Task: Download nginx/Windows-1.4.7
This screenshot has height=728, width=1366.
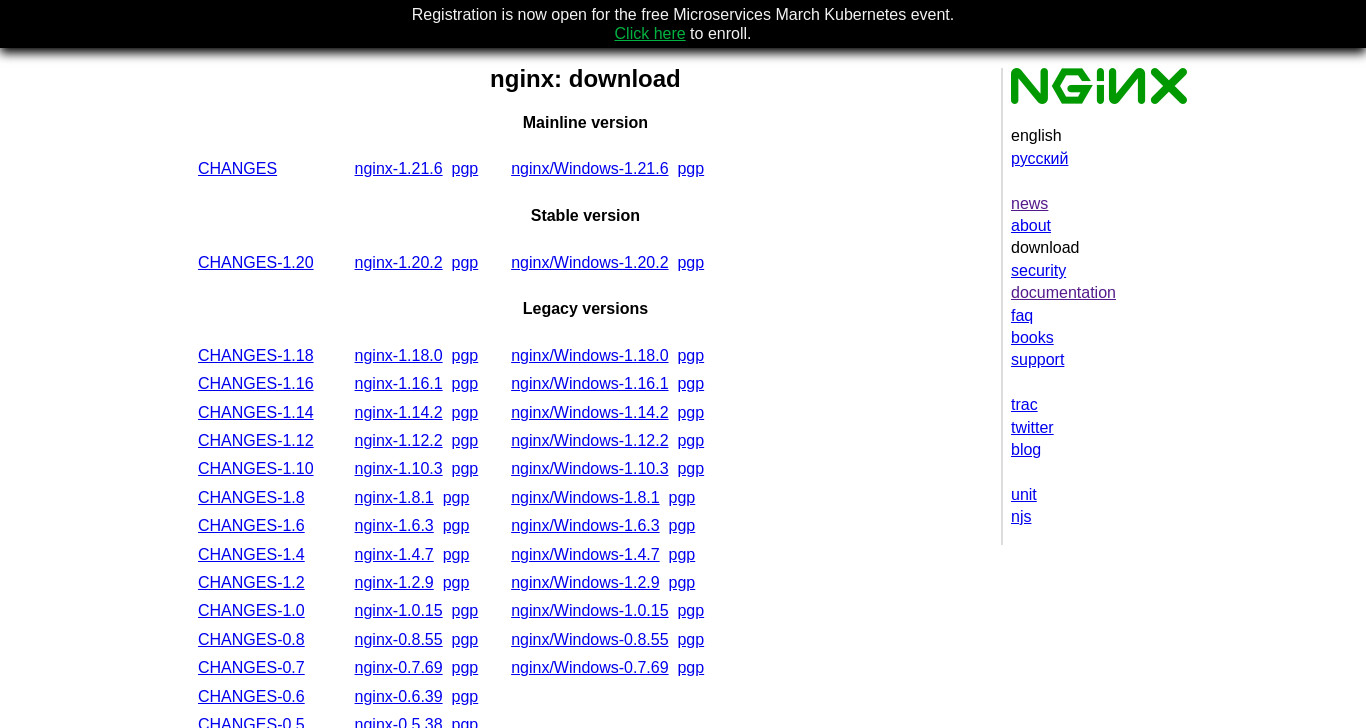Action: pos(585,555)
